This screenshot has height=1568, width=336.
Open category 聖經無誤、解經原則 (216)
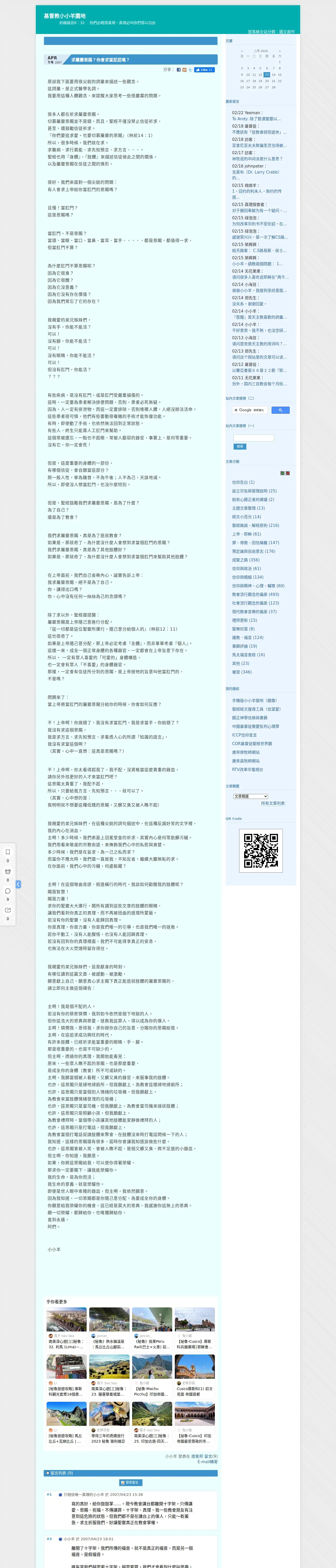pyautogui.click(x=255, y=525)
